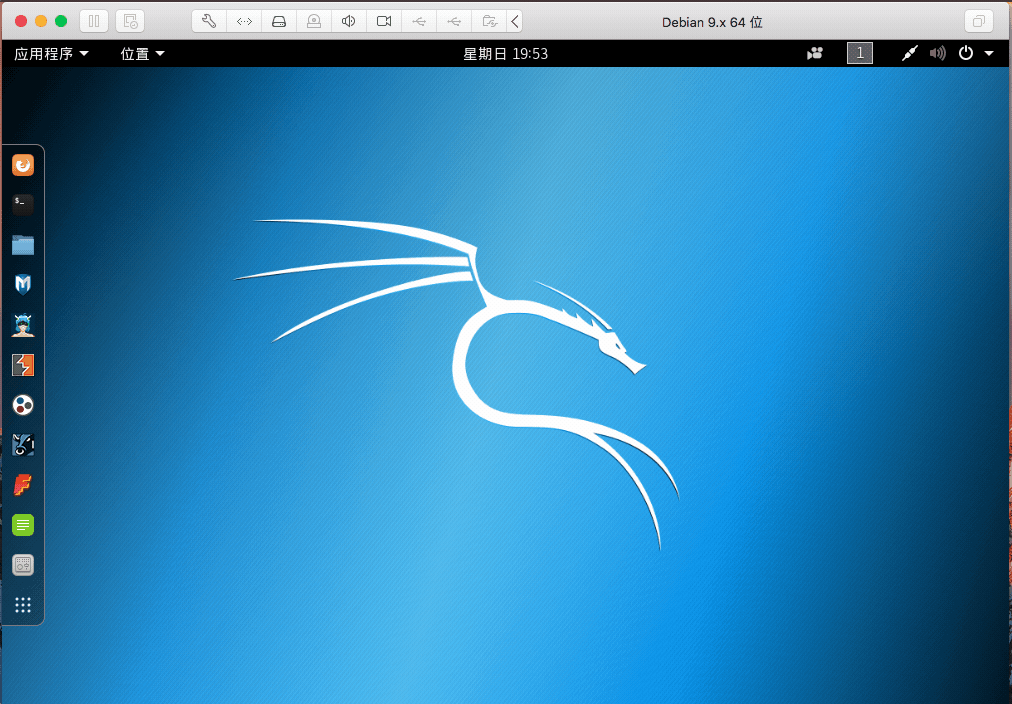Image resolution: width=1012 pixels, height=704 pixels.
Task: Launch the Terminal from the dock
Action: 23,205
